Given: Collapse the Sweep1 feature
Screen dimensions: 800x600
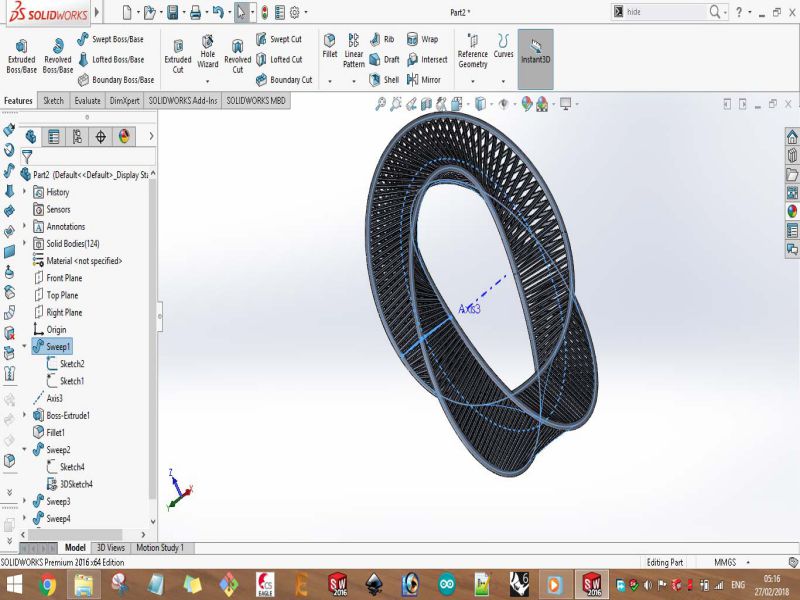Looking at the screenshot, I should (24, 346).
